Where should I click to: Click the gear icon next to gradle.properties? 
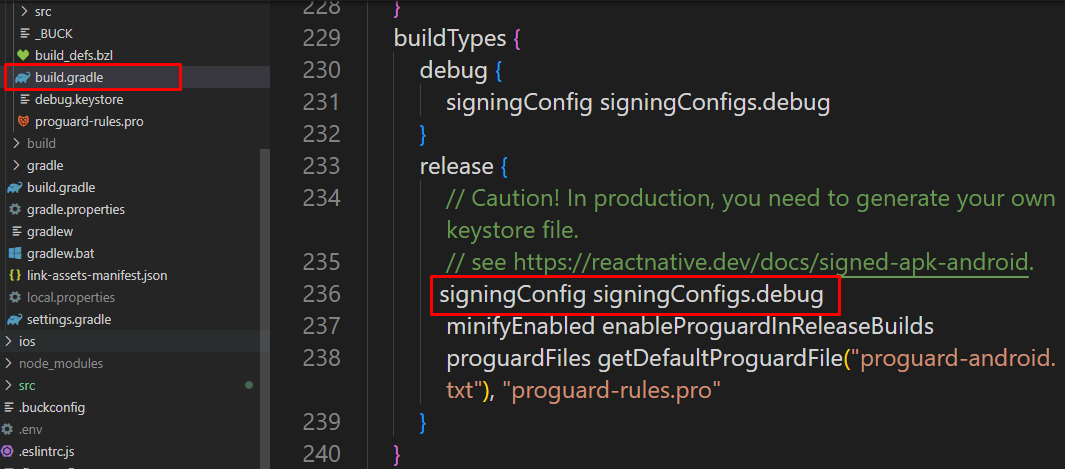[x=15, y=209]
